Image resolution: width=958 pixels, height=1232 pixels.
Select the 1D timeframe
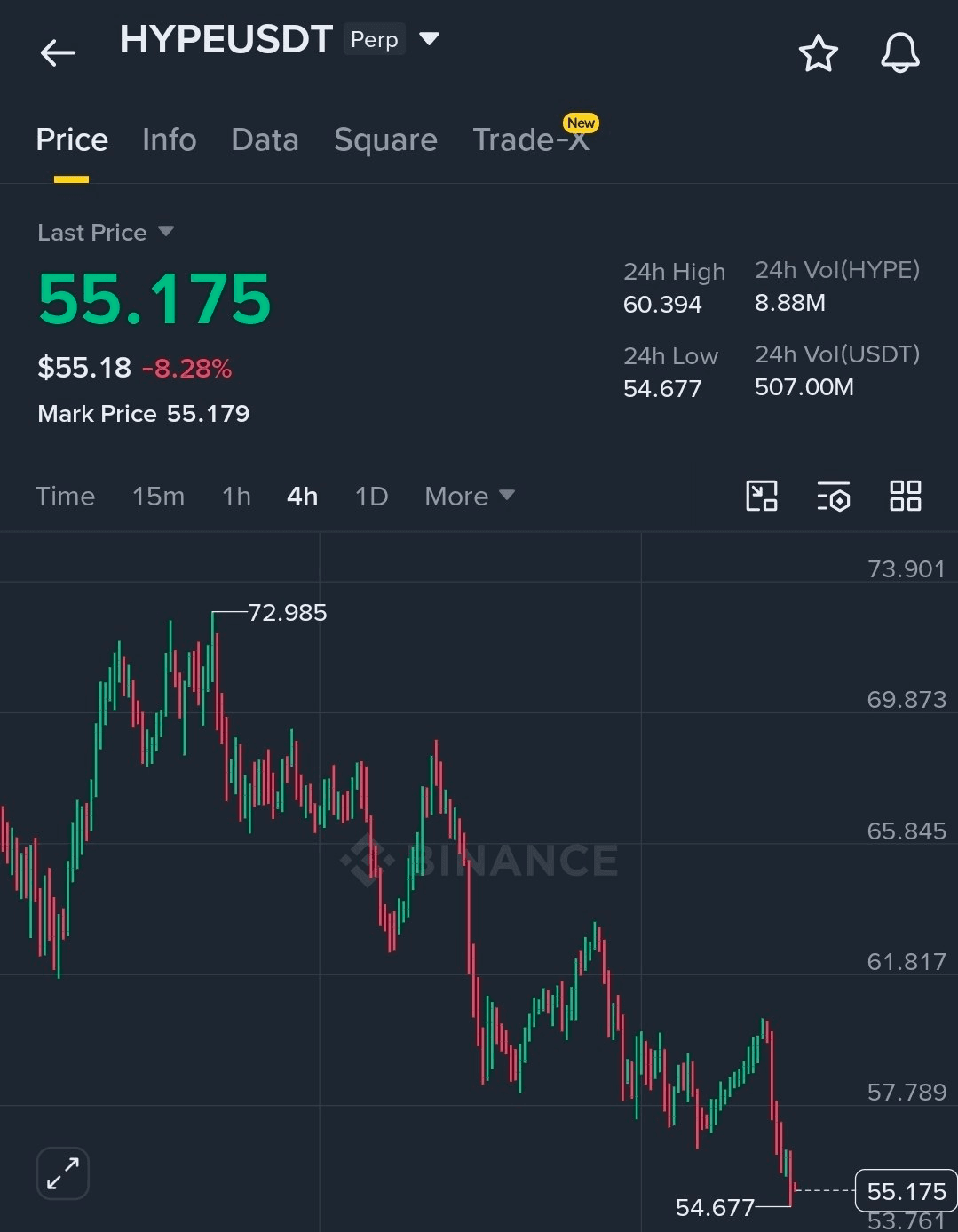(371, 496)
